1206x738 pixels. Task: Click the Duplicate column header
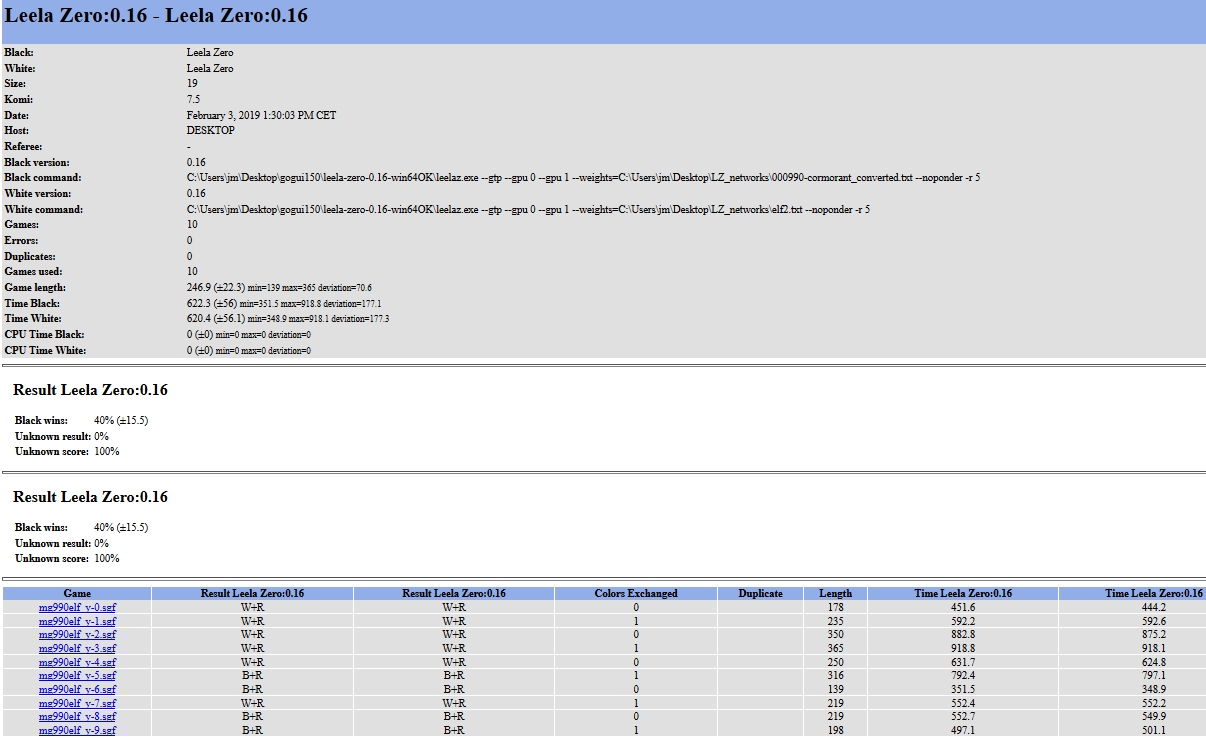point(760,593)
